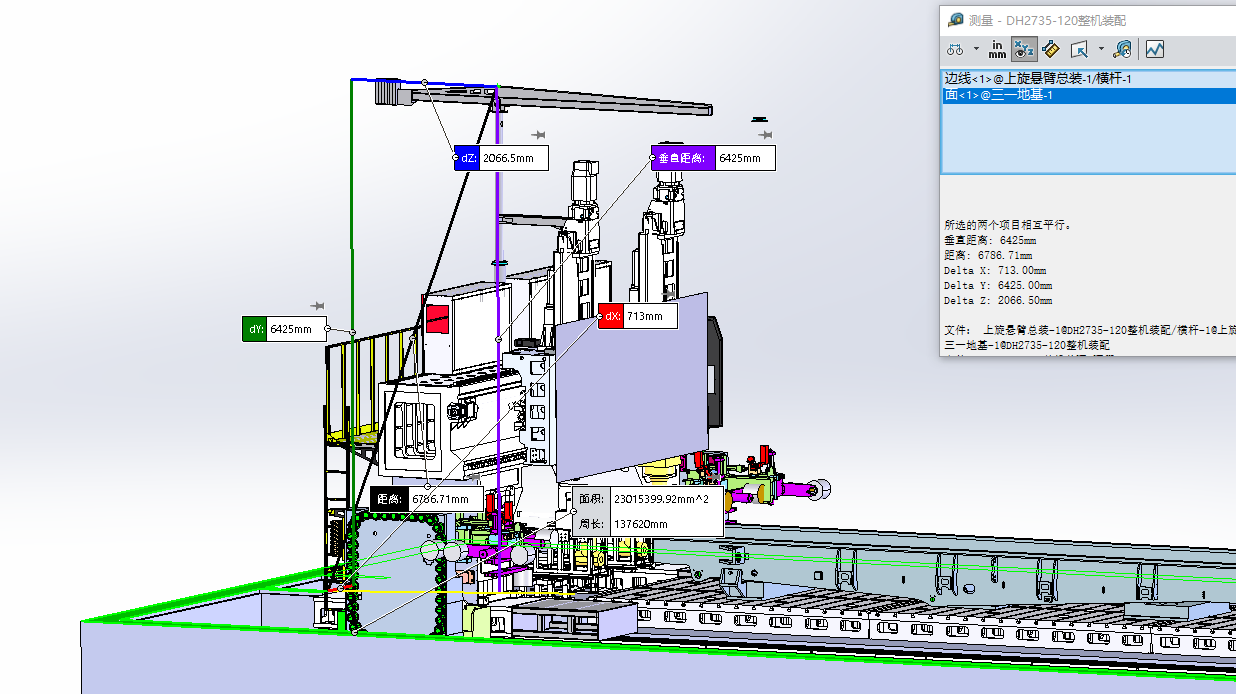Select the 面<1>@三一地基-1 list entry
The height and width of the screenshot is (694, 1236).
coord(998,95)
